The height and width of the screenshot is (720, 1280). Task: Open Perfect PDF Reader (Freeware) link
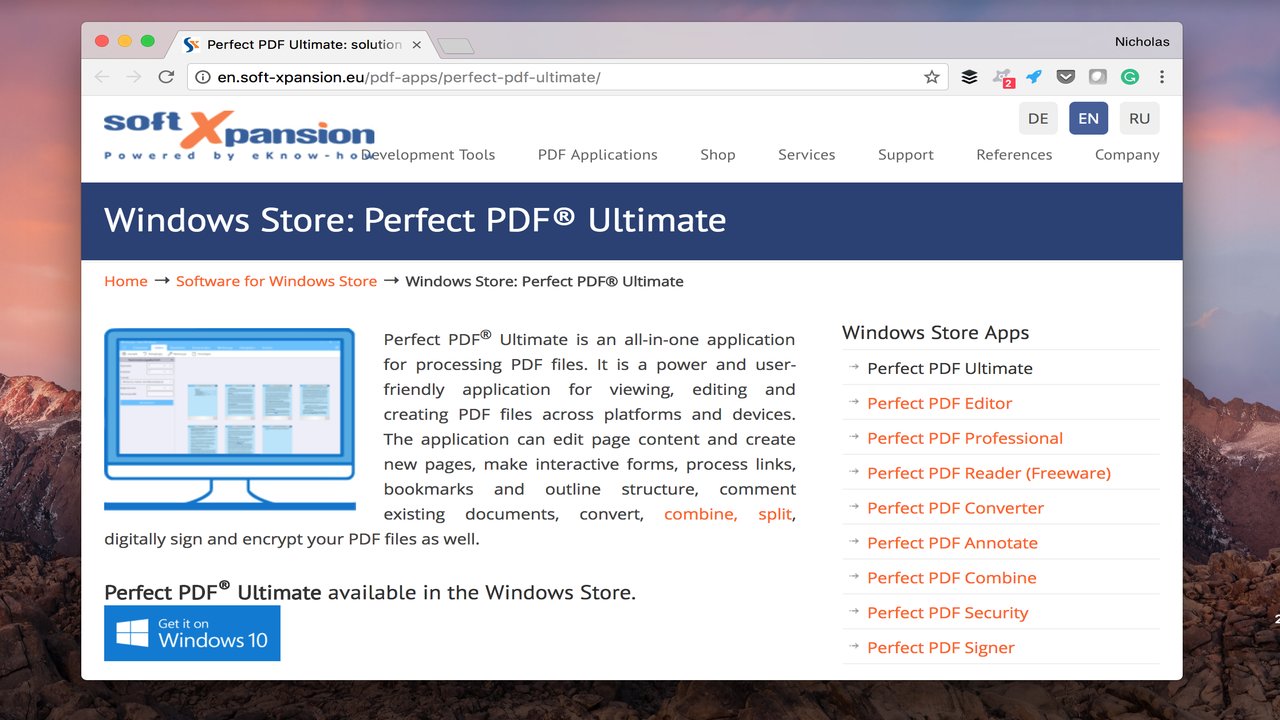click(x=989, y=473)
